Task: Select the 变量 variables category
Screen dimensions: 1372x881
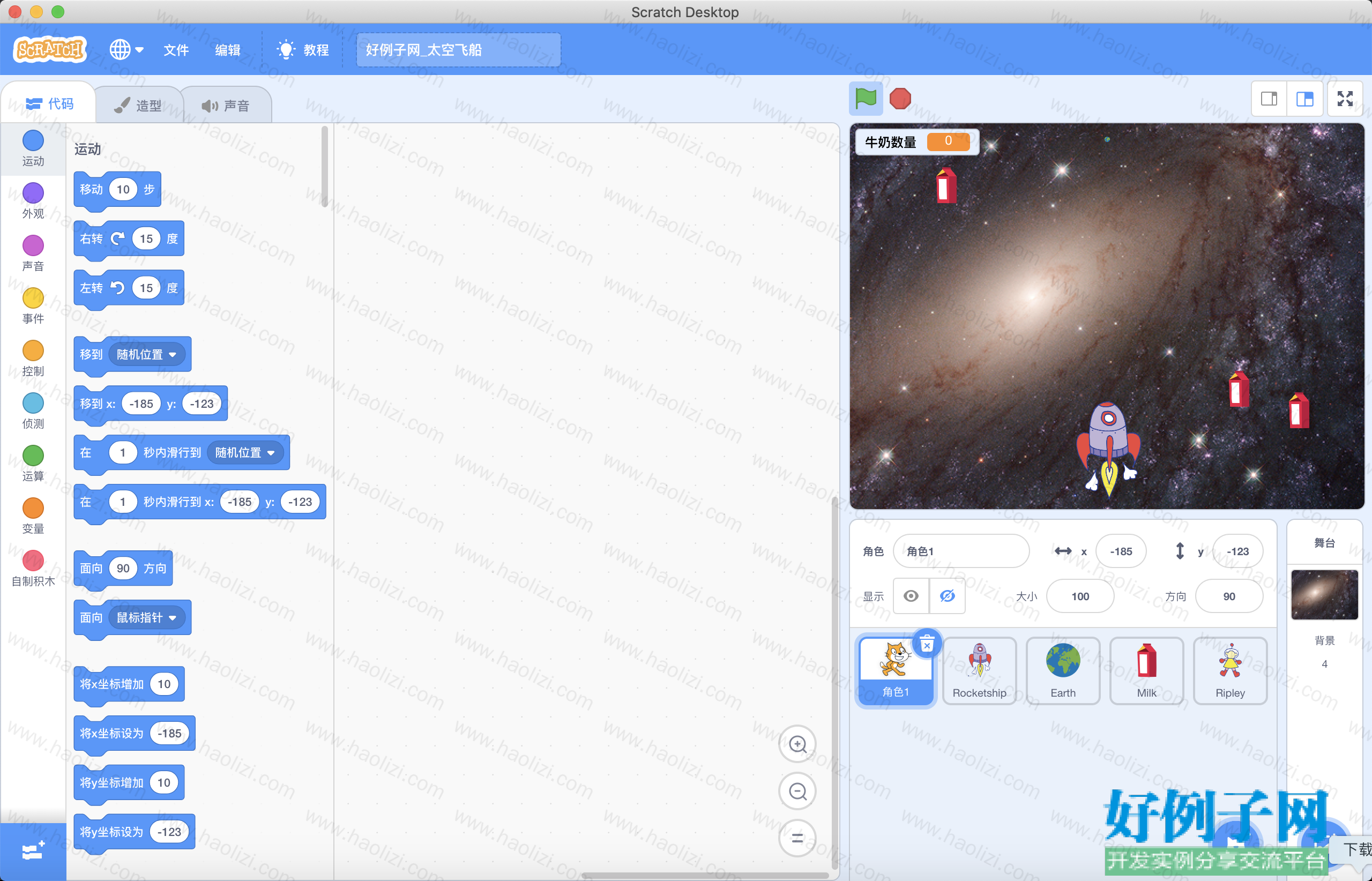Action: [x=33, y=517]
